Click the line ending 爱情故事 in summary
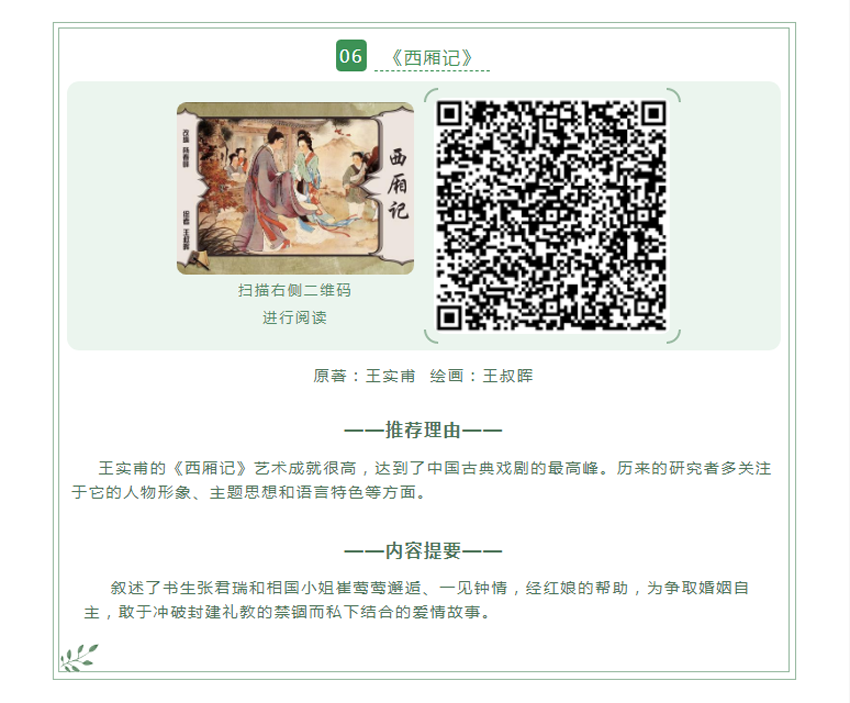 coord(287,612)
